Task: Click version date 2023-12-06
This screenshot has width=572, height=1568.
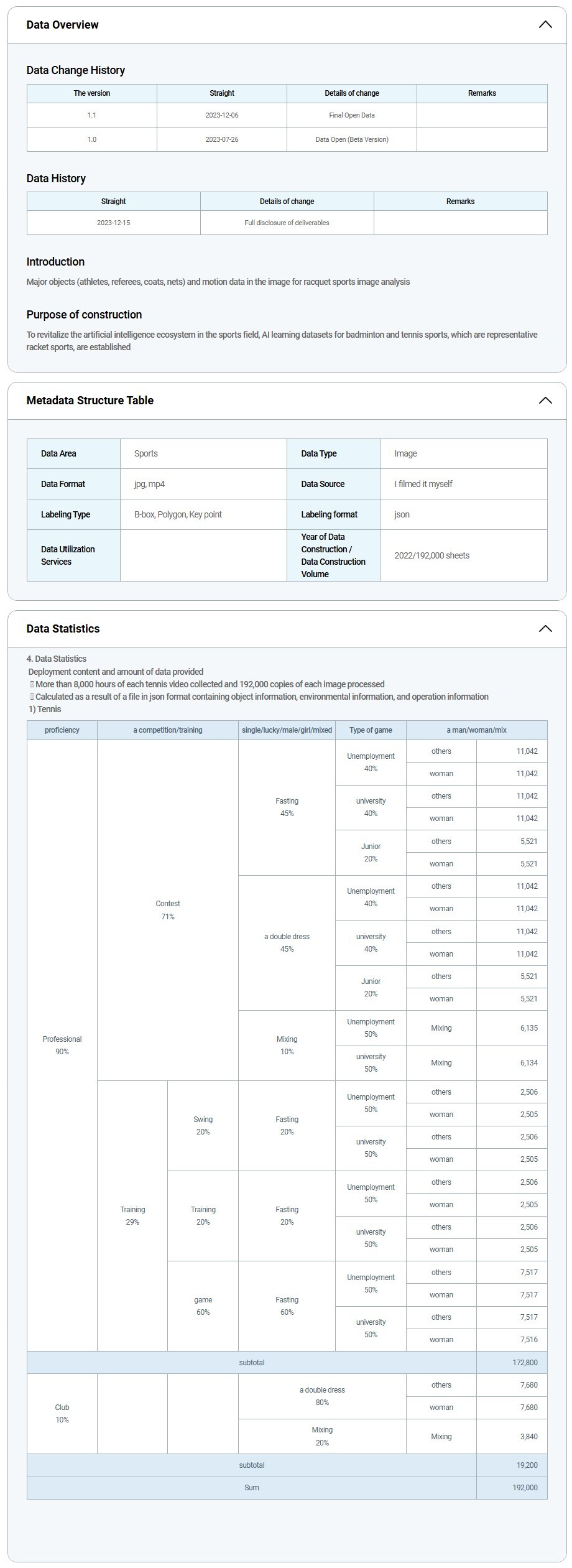Action: click(x=221, y=115)
